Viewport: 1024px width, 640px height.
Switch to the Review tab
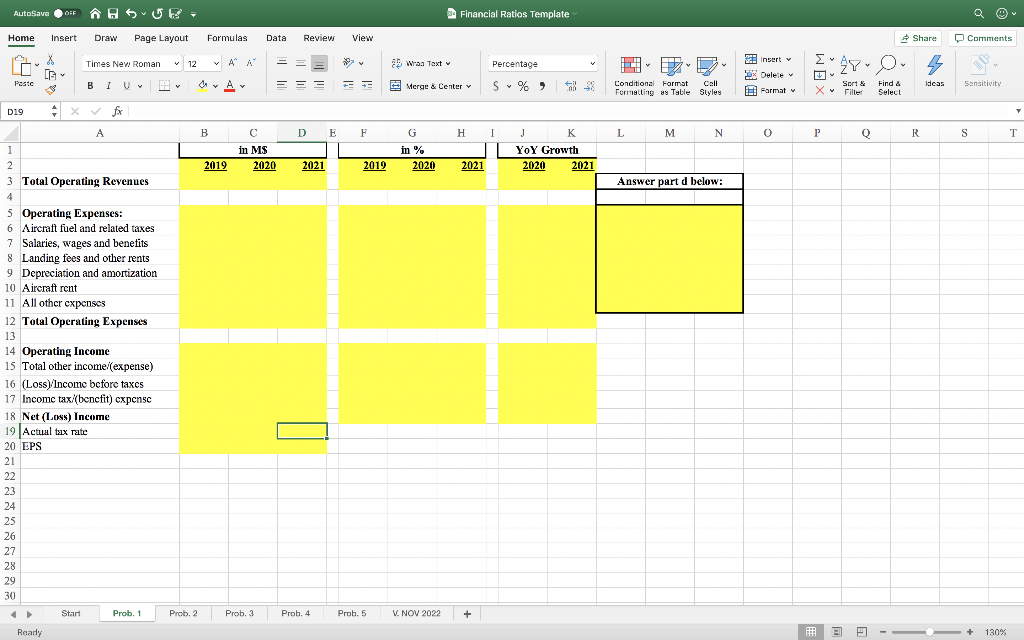319,38
